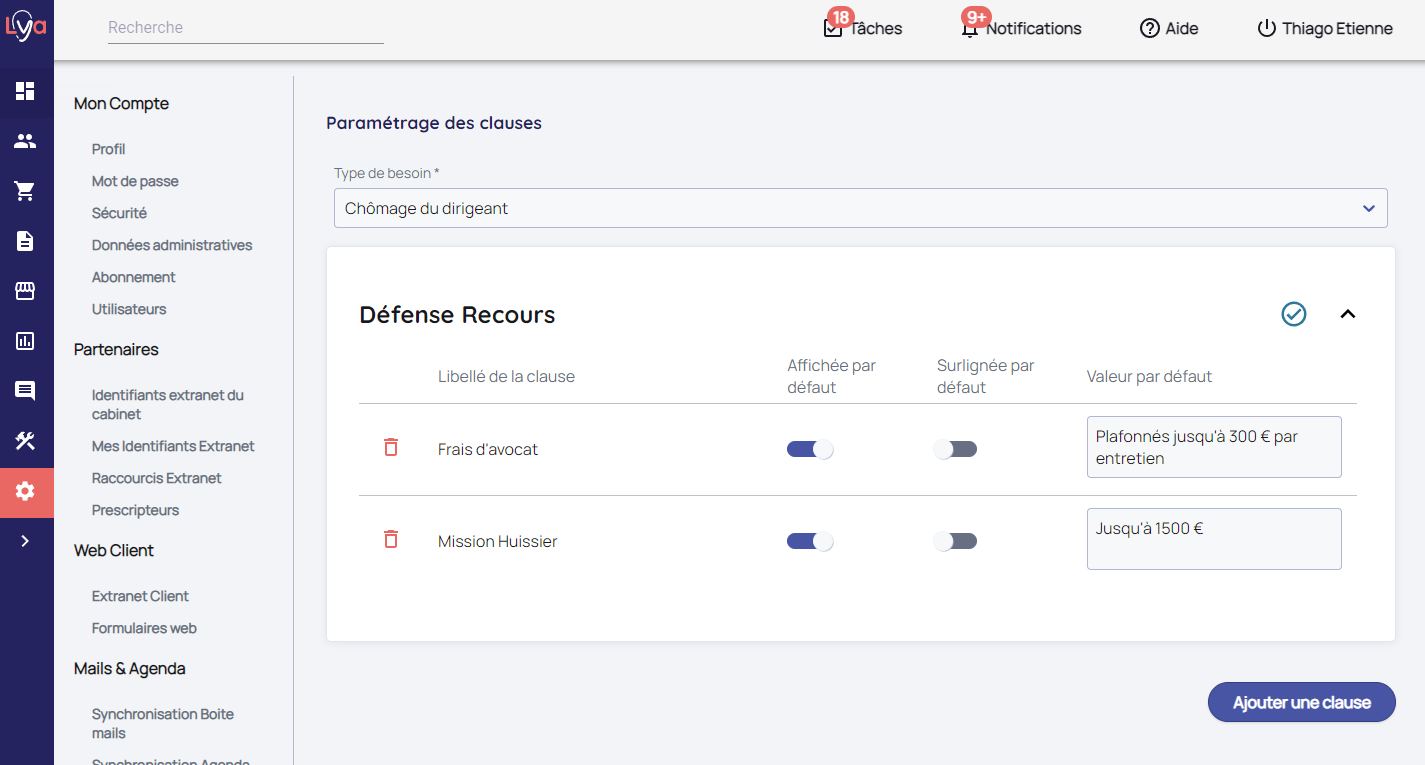Viewport: 1425px width, 765px height.
Task: Open the statistics chart sidebar icon
Action: (25, 341)
